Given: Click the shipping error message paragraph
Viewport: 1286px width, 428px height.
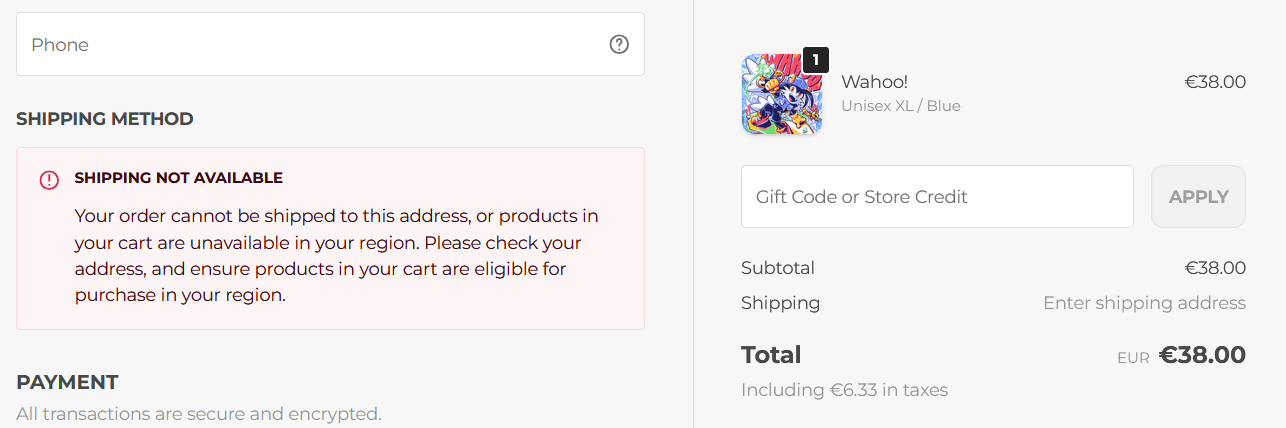Looking at the screenshot, I should point(336,255).
